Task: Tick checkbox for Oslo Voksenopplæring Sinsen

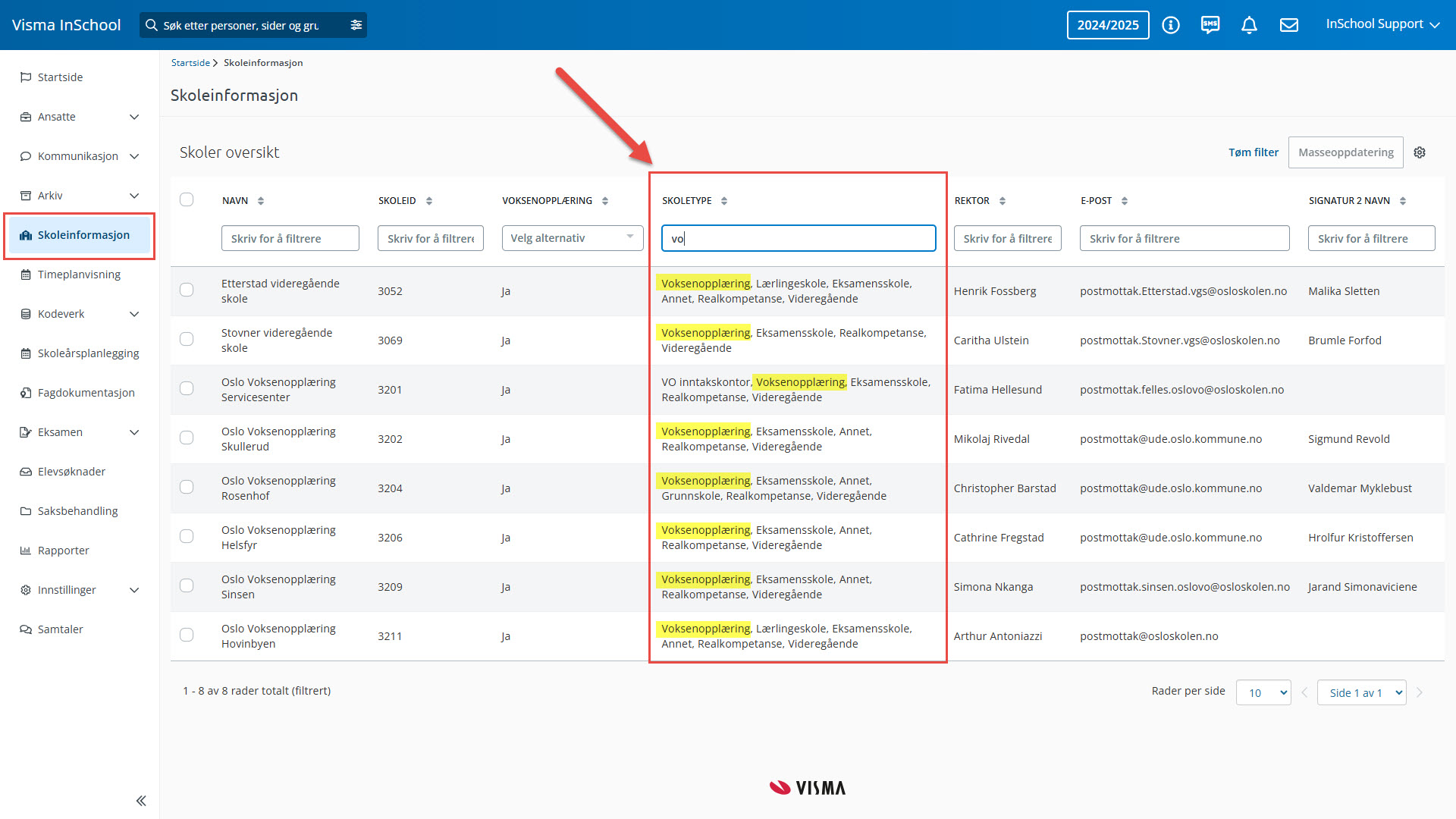Action: (187, 585)
